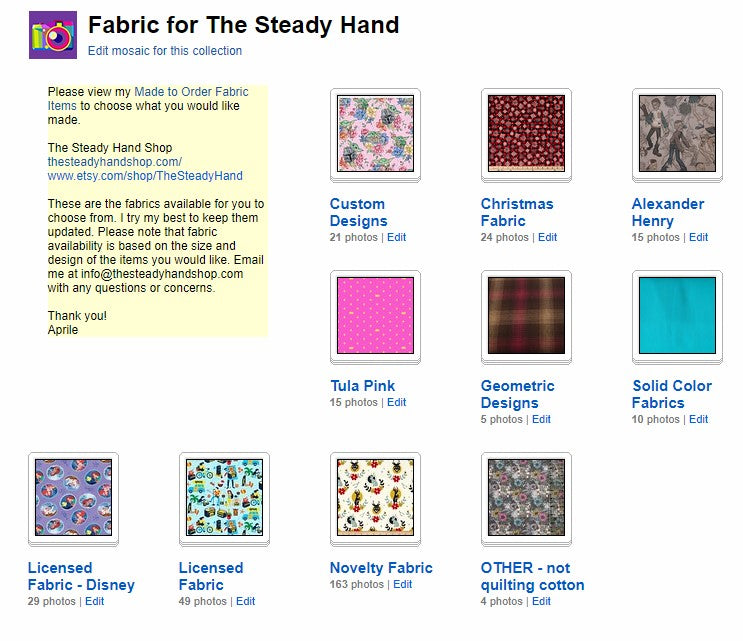Edit the Licensed Fabric album with 49 photos
The image size is (743, 641).
[x=245, y=602]
